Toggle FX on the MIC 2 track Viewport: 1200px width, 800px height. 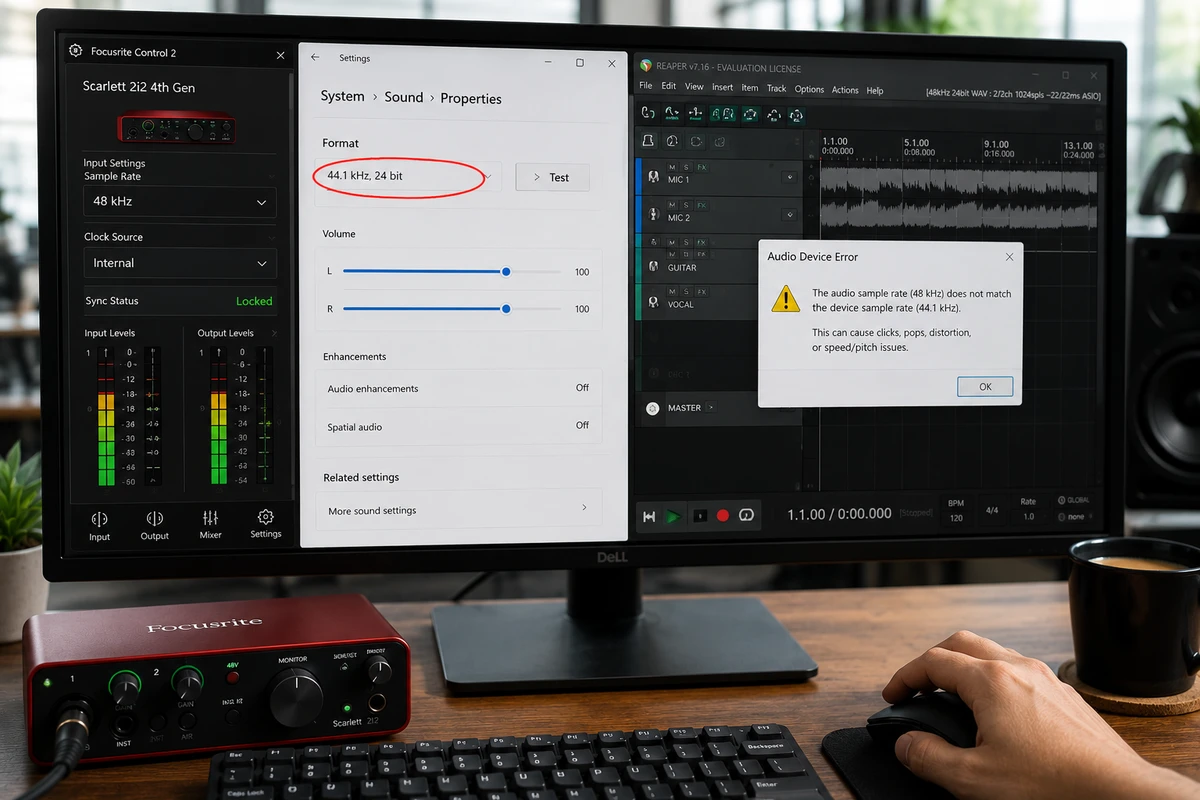701,205
